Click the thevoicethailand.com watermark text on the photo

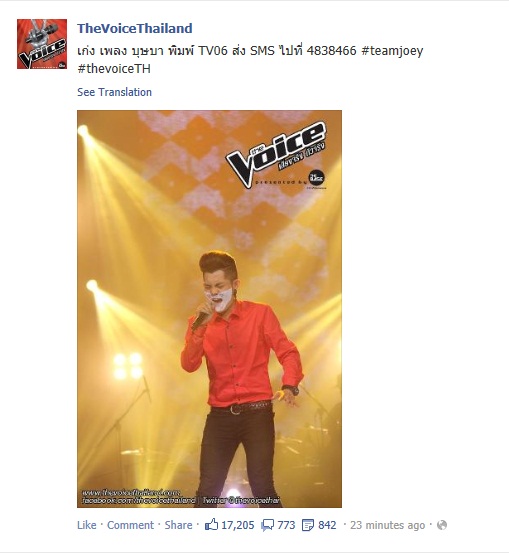[131, 493]
